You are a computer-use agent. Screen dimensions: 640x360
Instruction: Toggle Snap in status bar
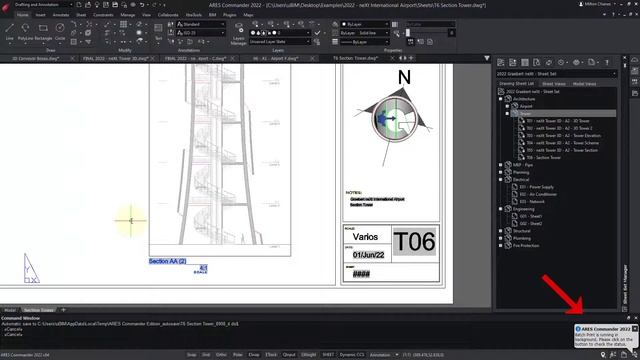[191, 355]
